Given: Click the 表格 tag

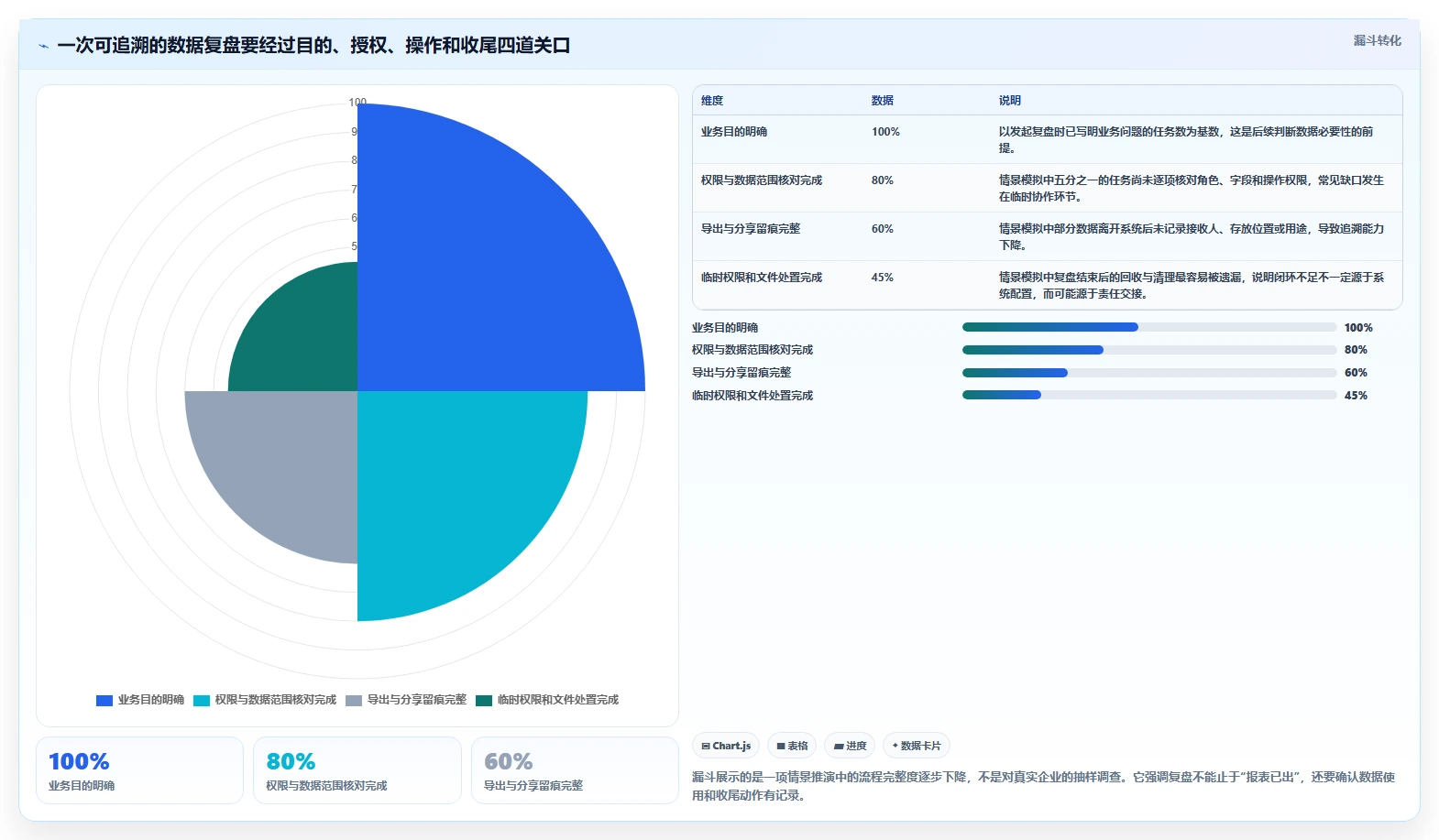Looking at the screenshot, I should (792, 746).
